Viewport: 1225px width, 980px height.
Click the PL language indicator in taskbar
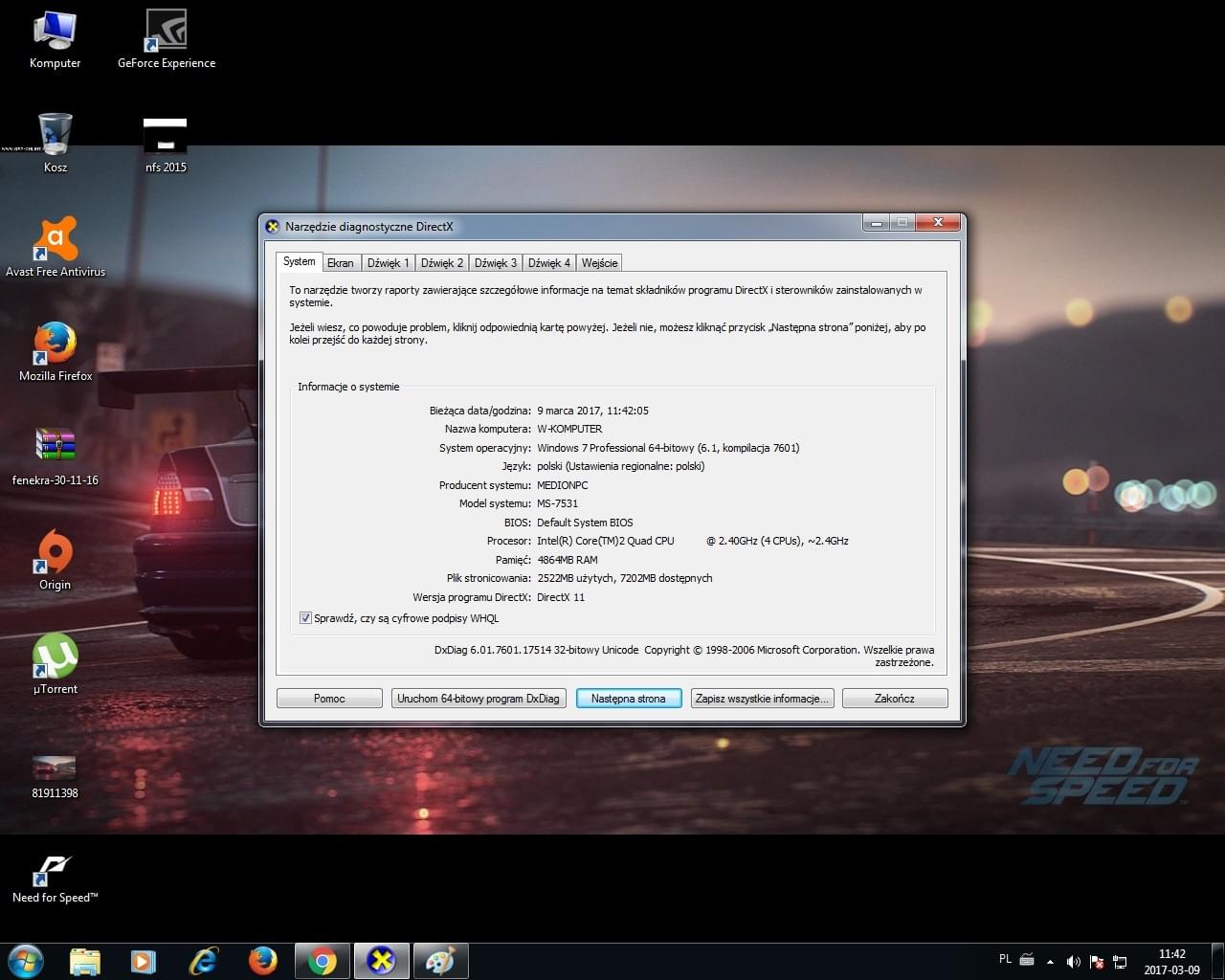pyautogui.click(x=1005, y=959)
